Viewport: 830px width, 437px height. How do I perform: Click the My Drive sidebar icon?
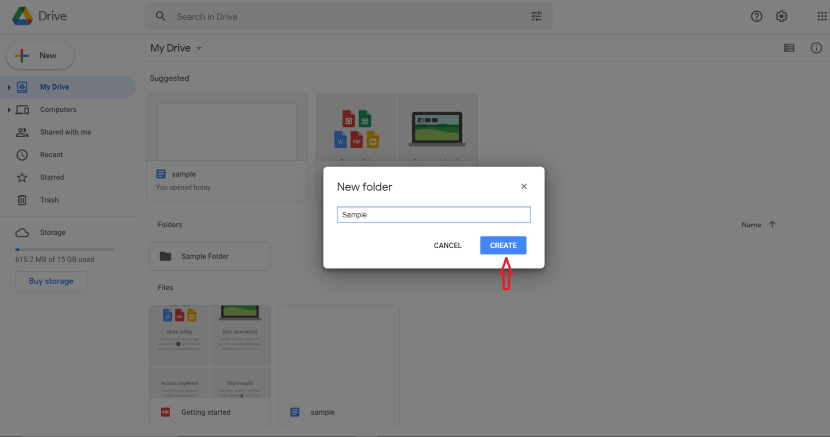click(x=22, y=87)
